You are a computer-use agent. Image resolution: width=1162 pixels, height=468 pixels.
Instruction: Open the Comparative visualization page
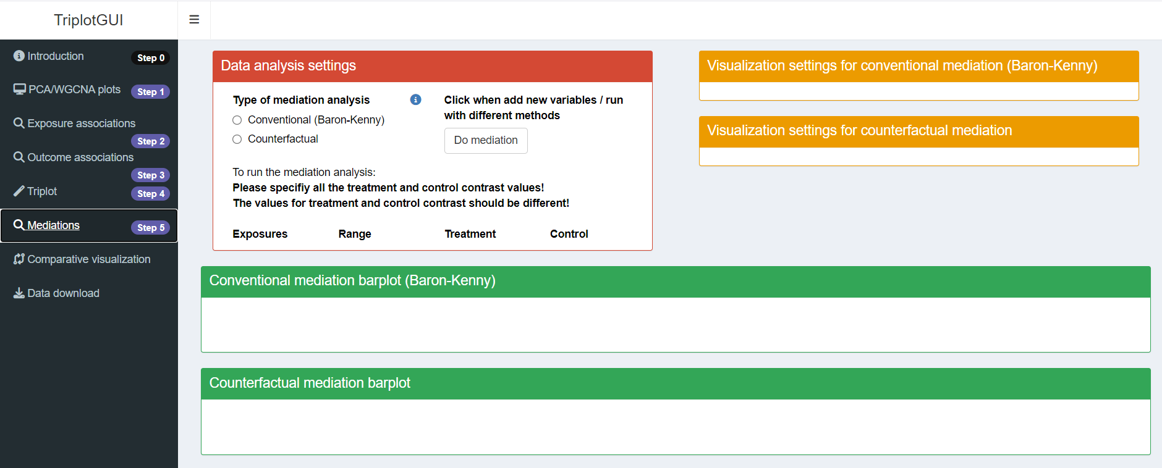point(89,260)
